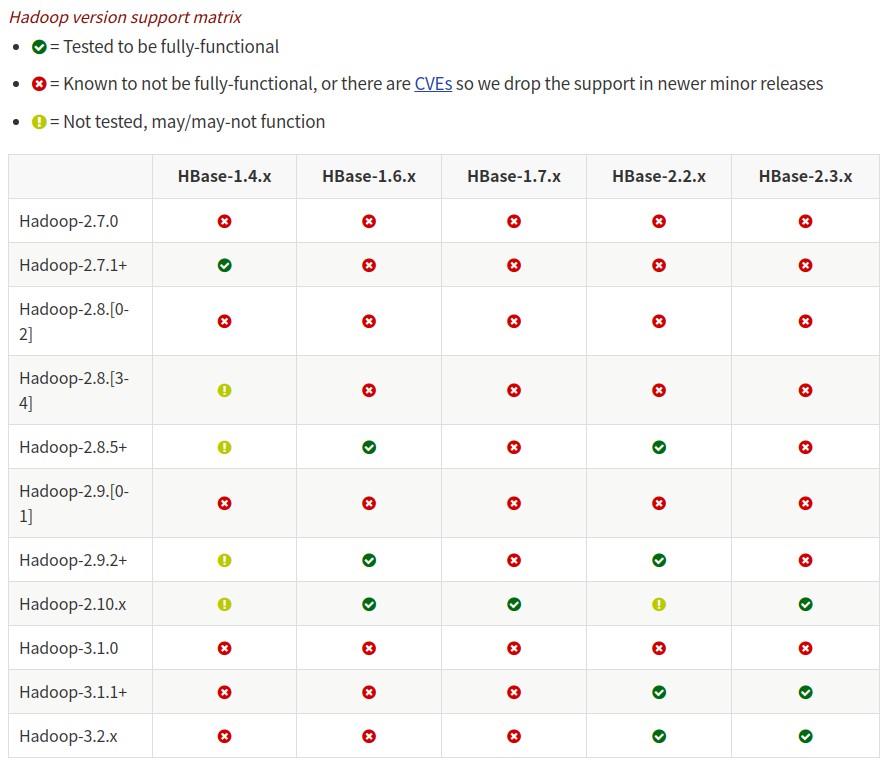The height and width of the screenshot is (765, 888).
Task: Click green check for Hadoop-2.8.5+ under HBase-2.2.x
Action: coord(659,447)
